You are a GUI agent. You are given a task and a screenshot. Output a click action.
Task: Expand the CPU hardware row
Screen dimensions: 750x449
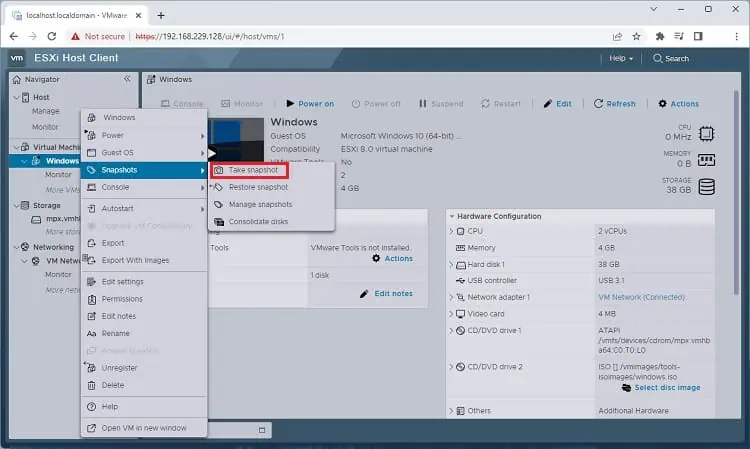(x=451, y=231)
